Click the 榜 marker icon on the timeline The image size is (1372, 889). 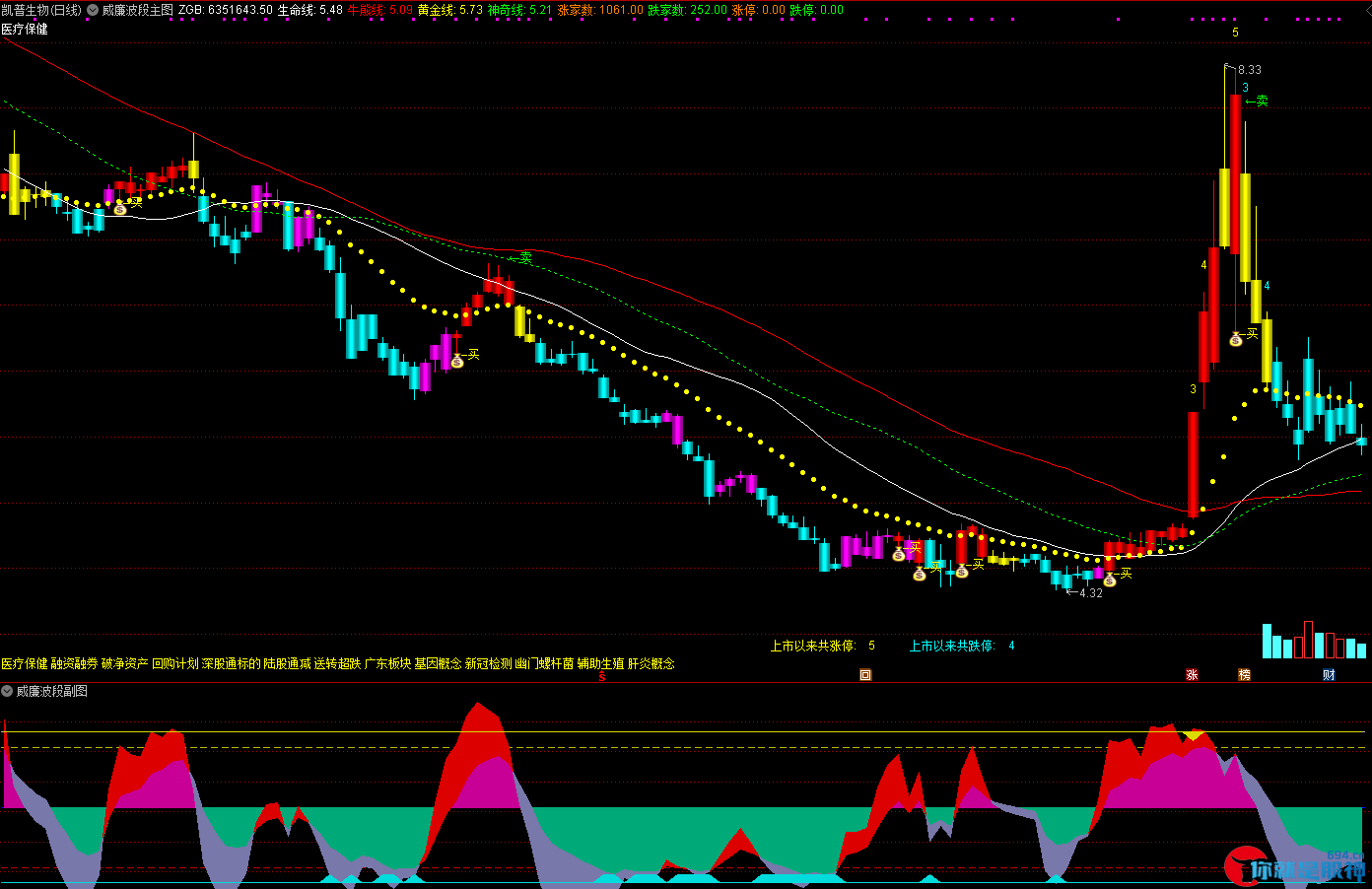click(1244, 675)
